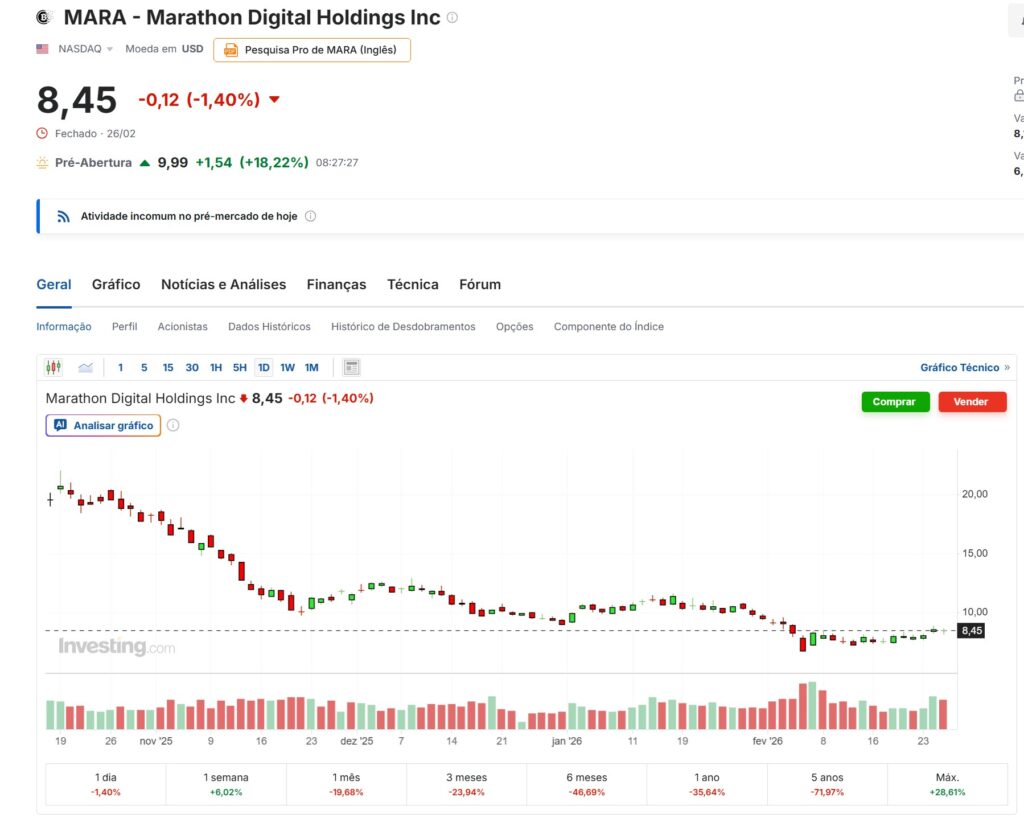Image resolution: width=1024 pixels, height=822 pixels.
Task: Click the Analisar gráfico AI button
Action: click(x=103, y=425)
